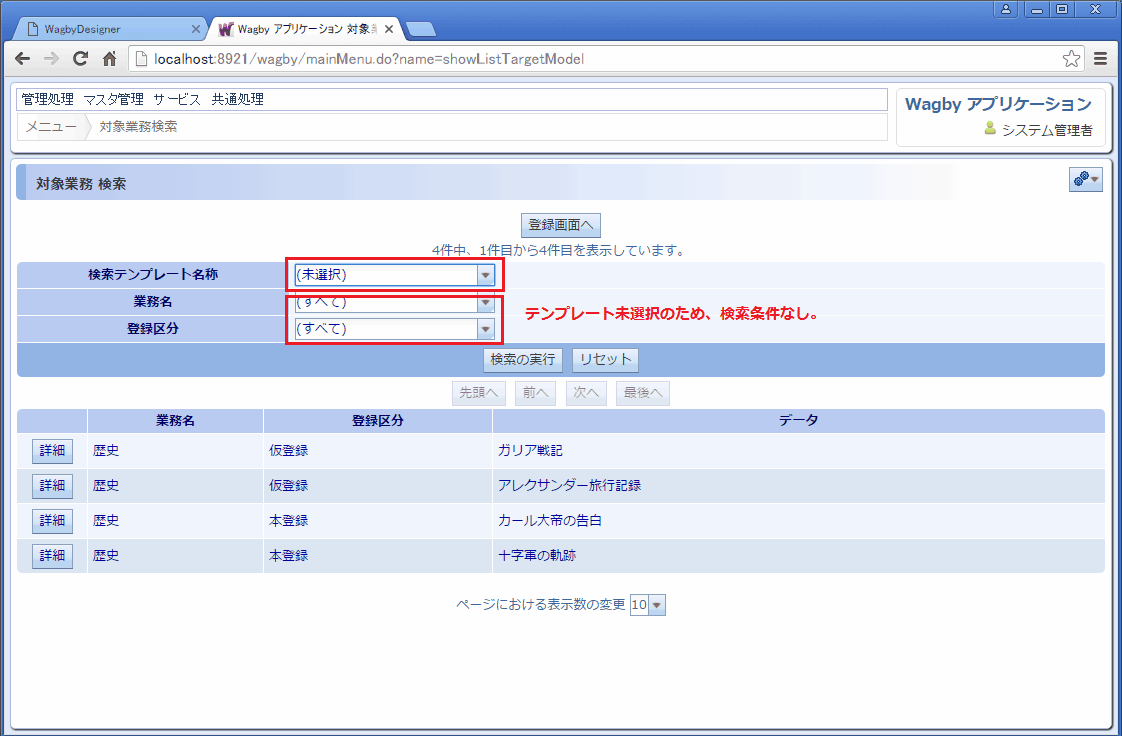Open 詳細 for the アレクサンダー旅行記録 row

pos(52,486)
